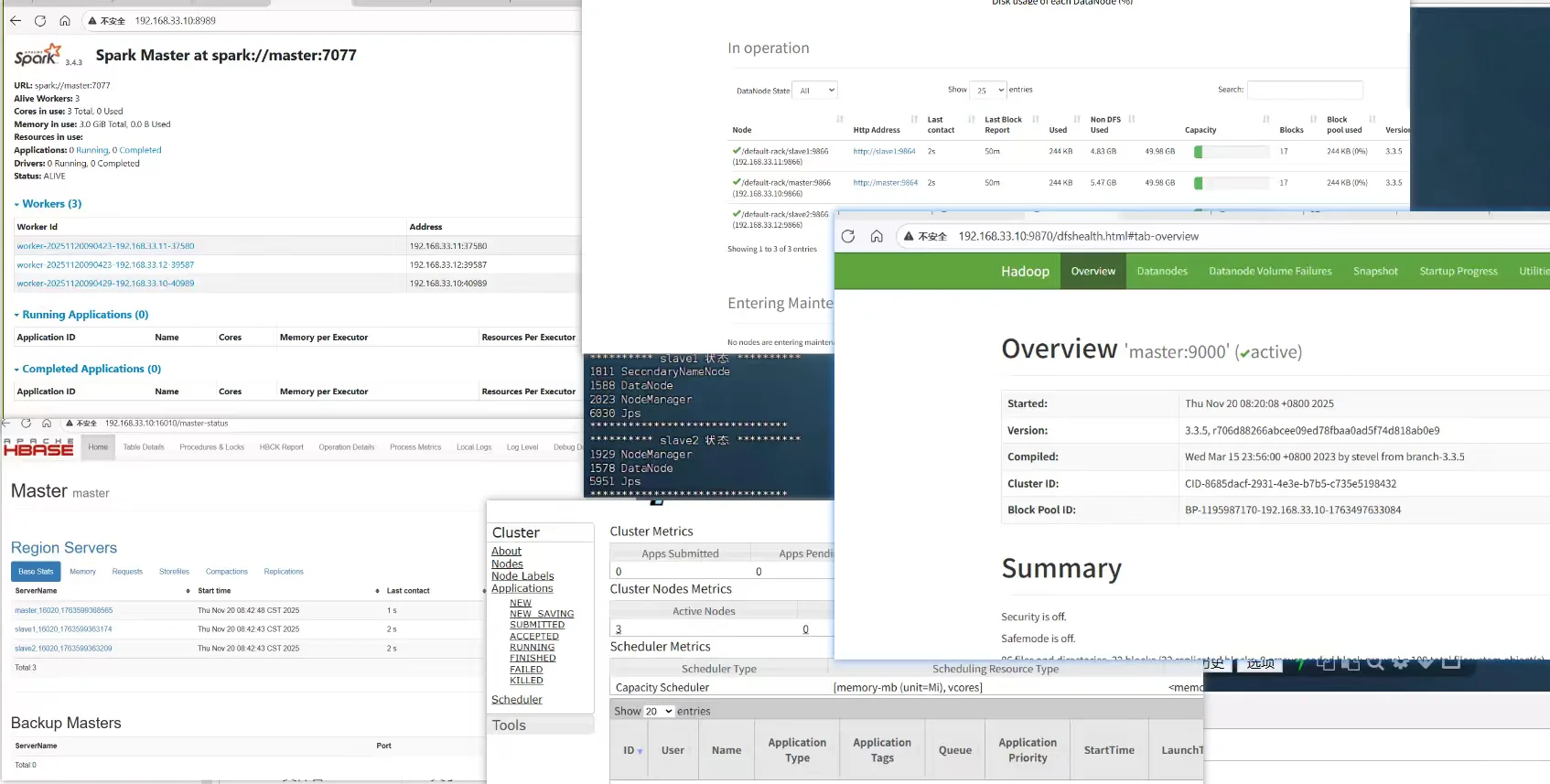
Task: Sort DataNode table by Capacity
Action: (x=1266, y=120)
